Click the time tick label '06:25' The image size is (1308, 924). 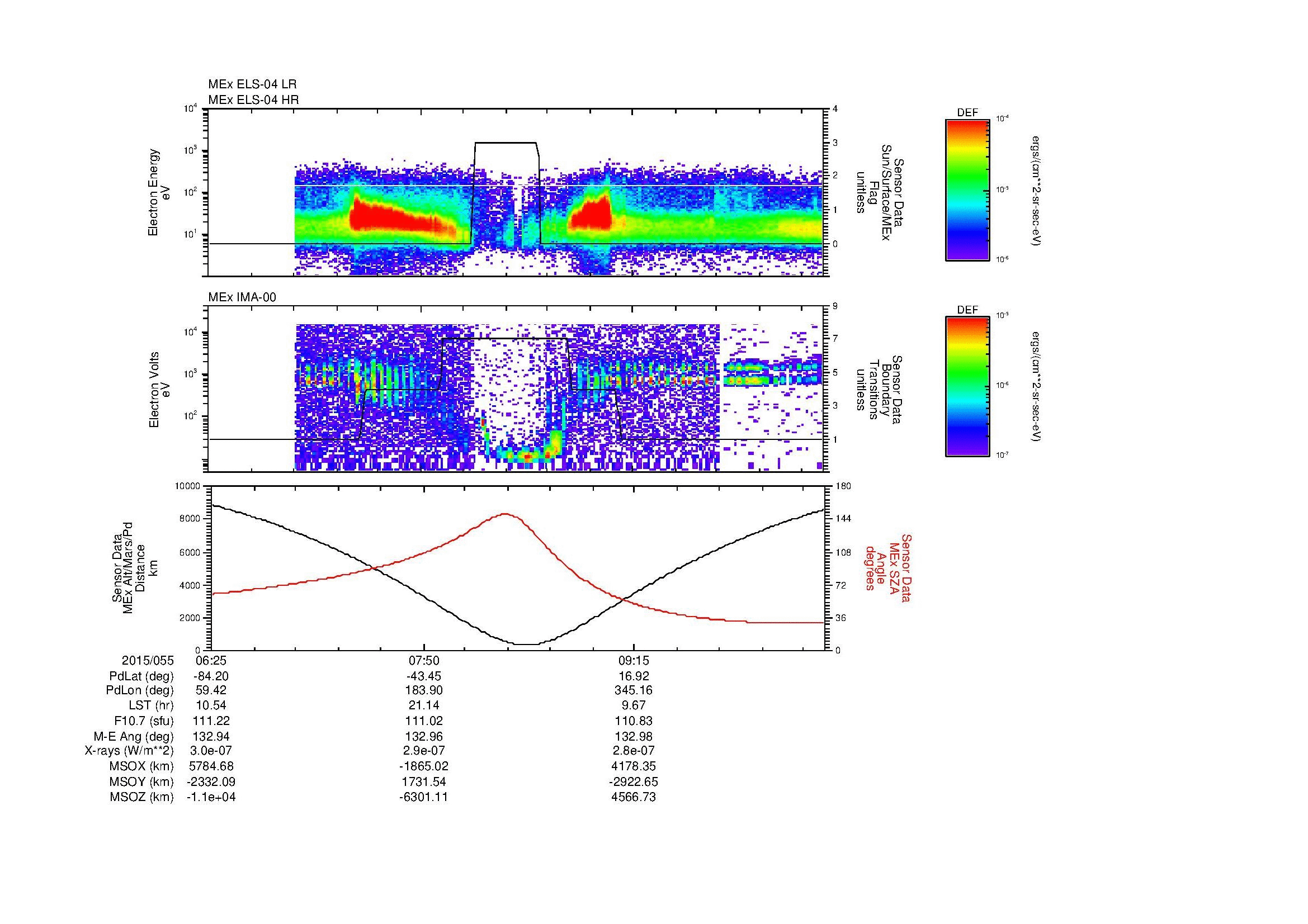point(211,660)
